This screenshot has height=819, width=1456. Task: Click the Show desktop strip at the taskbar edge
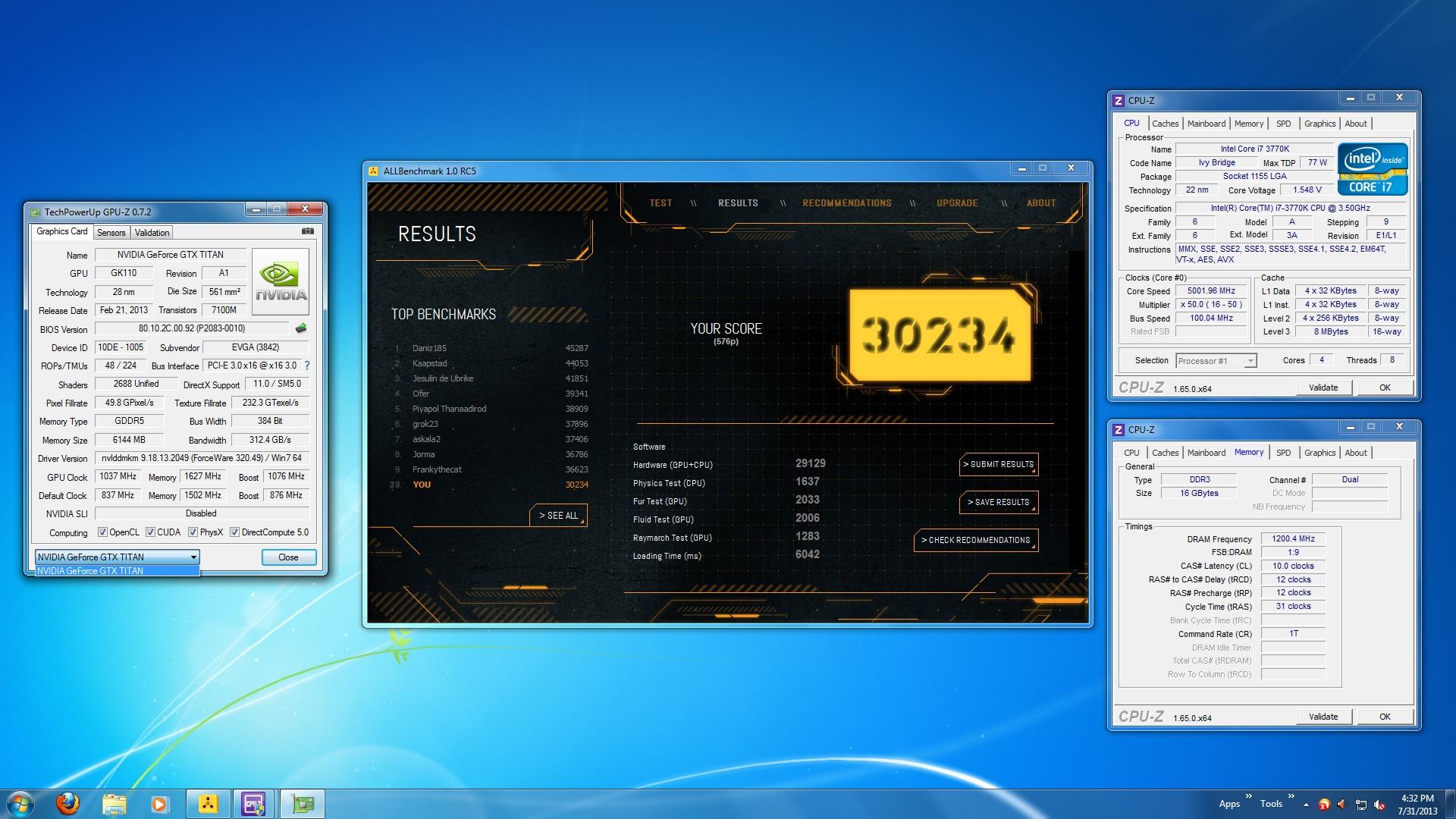pyautogui.click(x=1450, y=804)
